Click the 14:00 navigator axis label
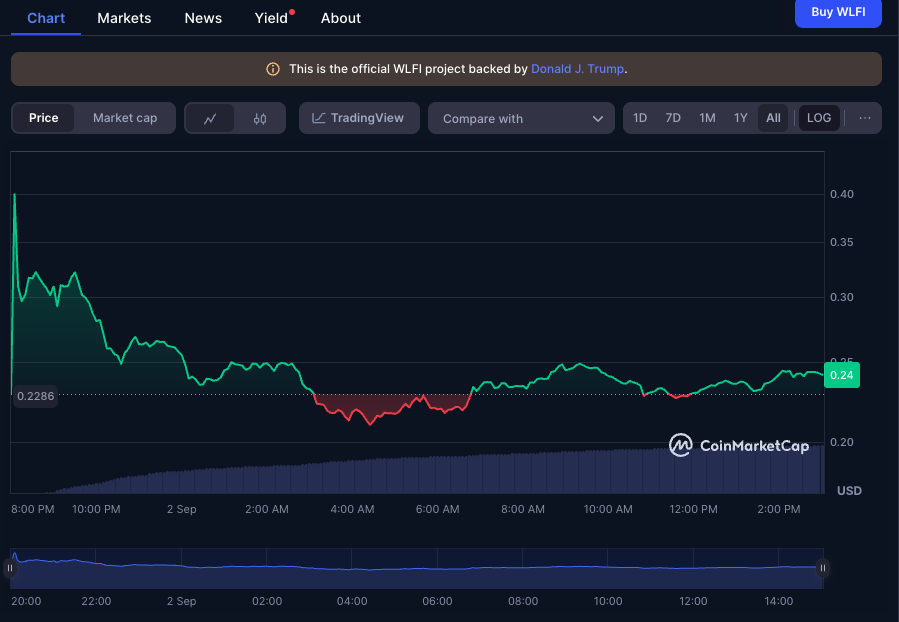899x622 pixels. [x=779, y=601]
